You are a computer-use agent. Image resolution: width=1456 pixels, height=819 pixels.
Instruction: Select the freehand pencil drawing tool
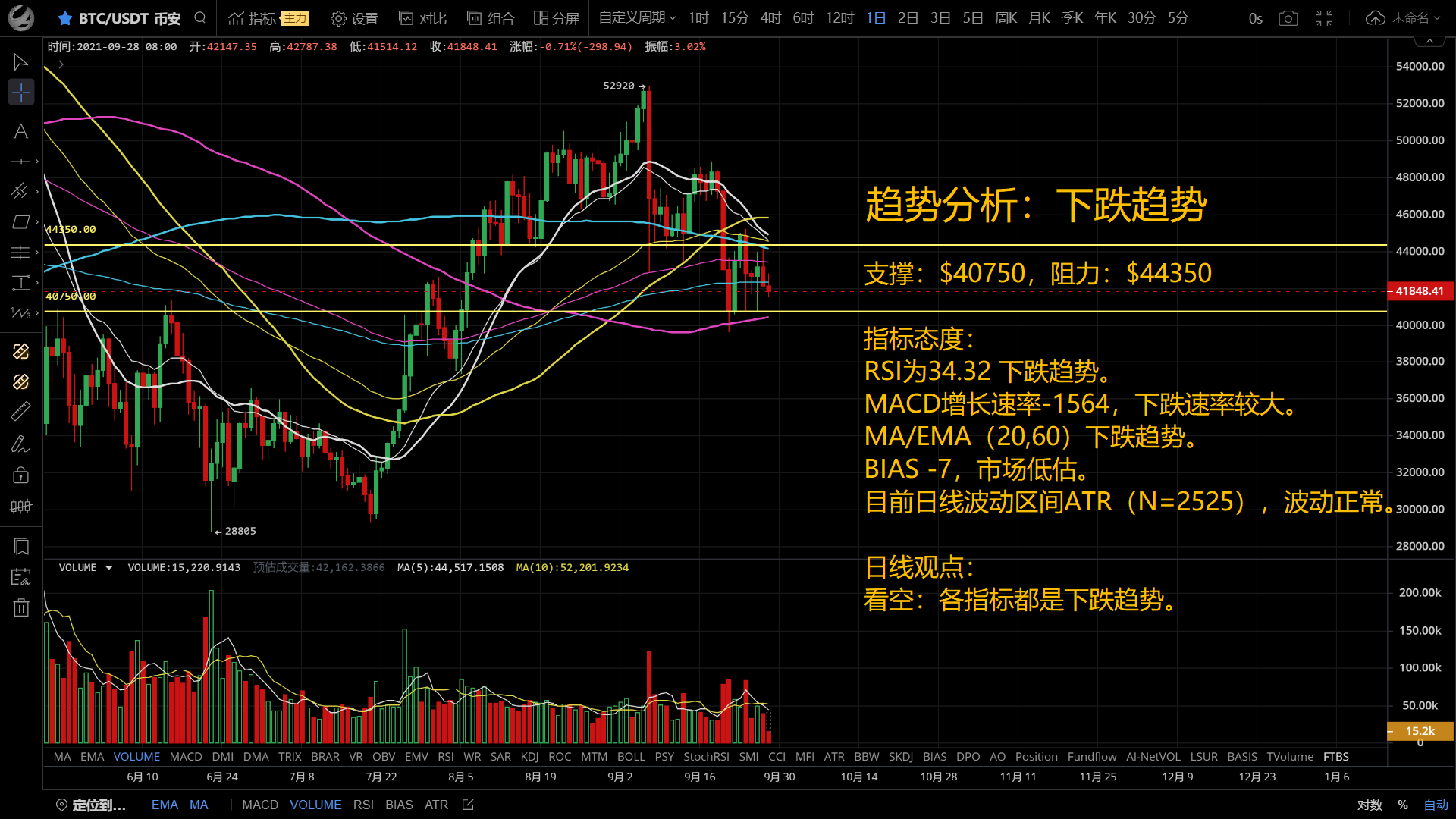coord(20,444)
